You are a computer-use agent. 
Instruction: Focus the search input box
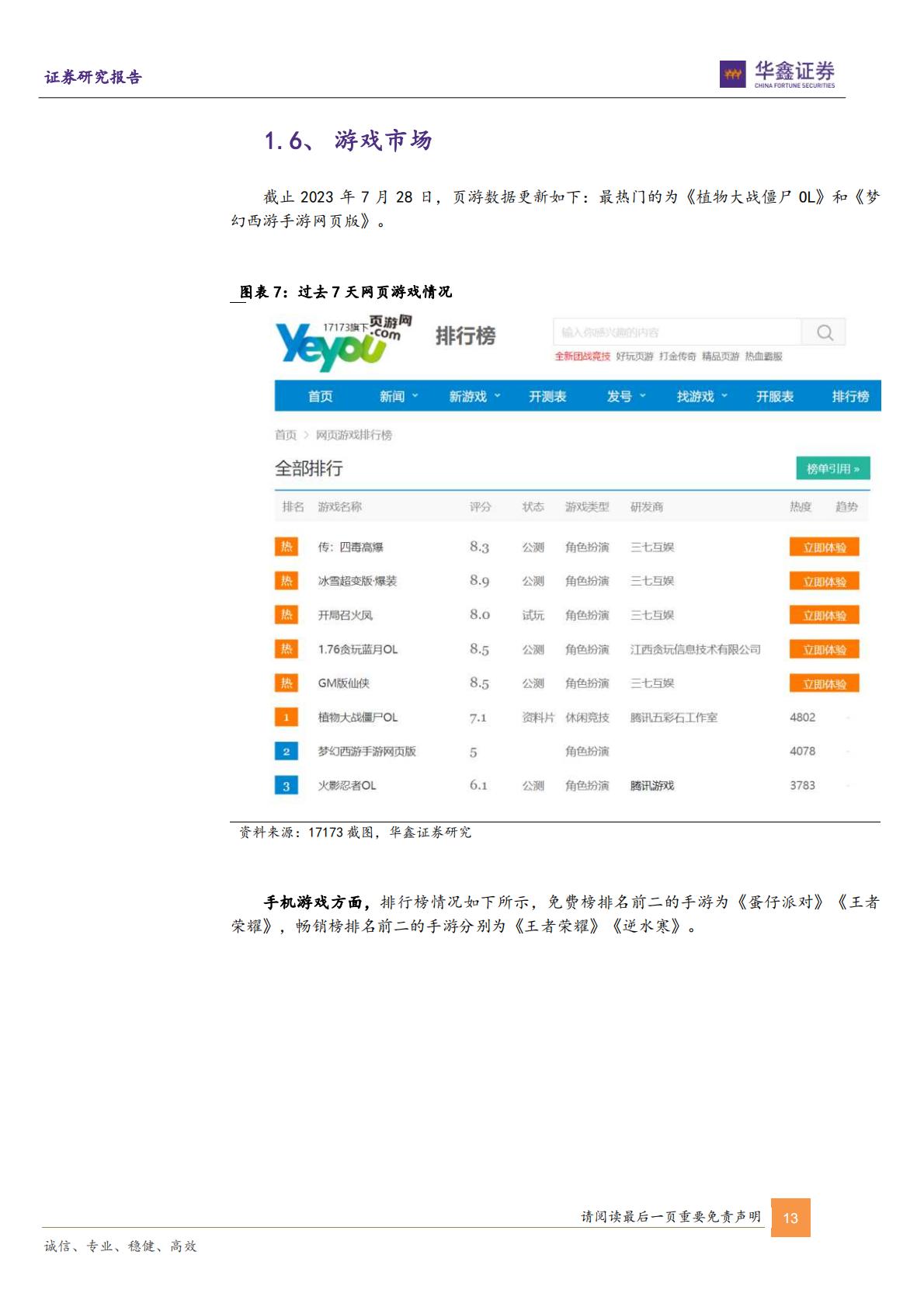point(677,332)
